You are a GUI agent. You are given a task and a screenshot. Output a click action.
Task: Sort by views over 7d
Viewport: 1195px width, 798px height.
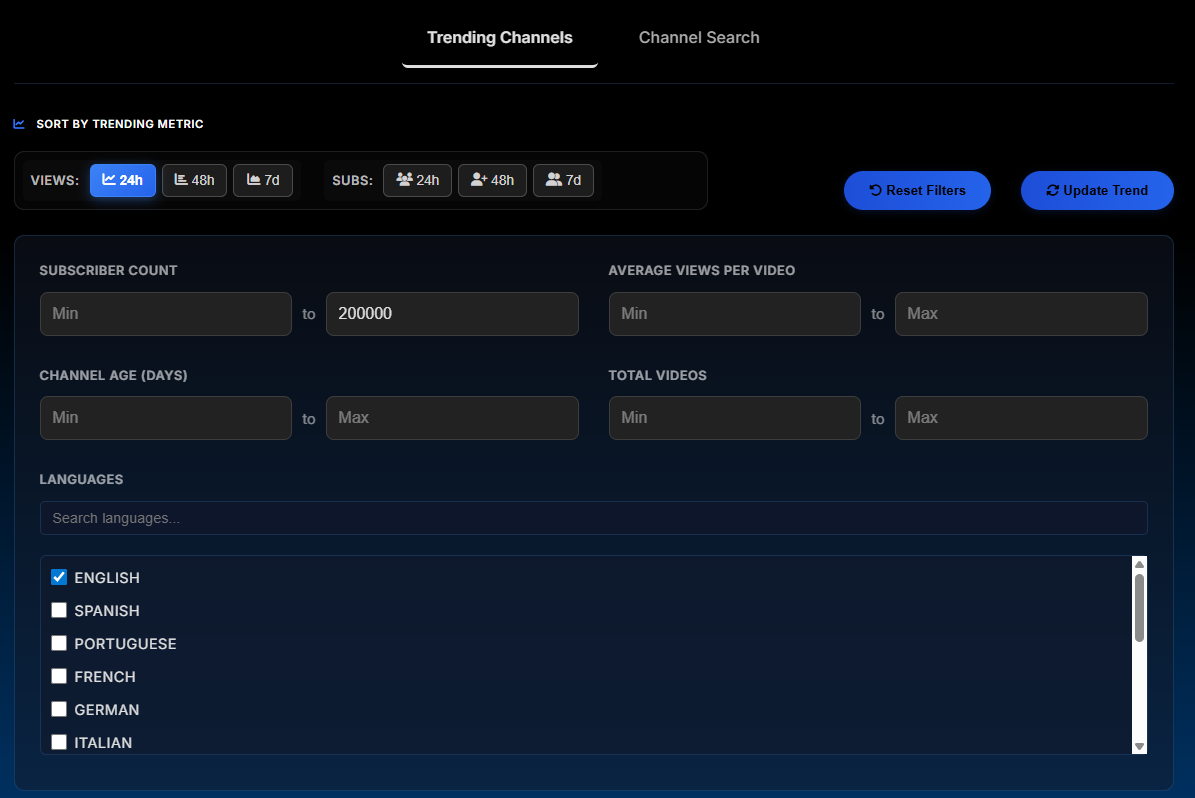pos(263,181)
